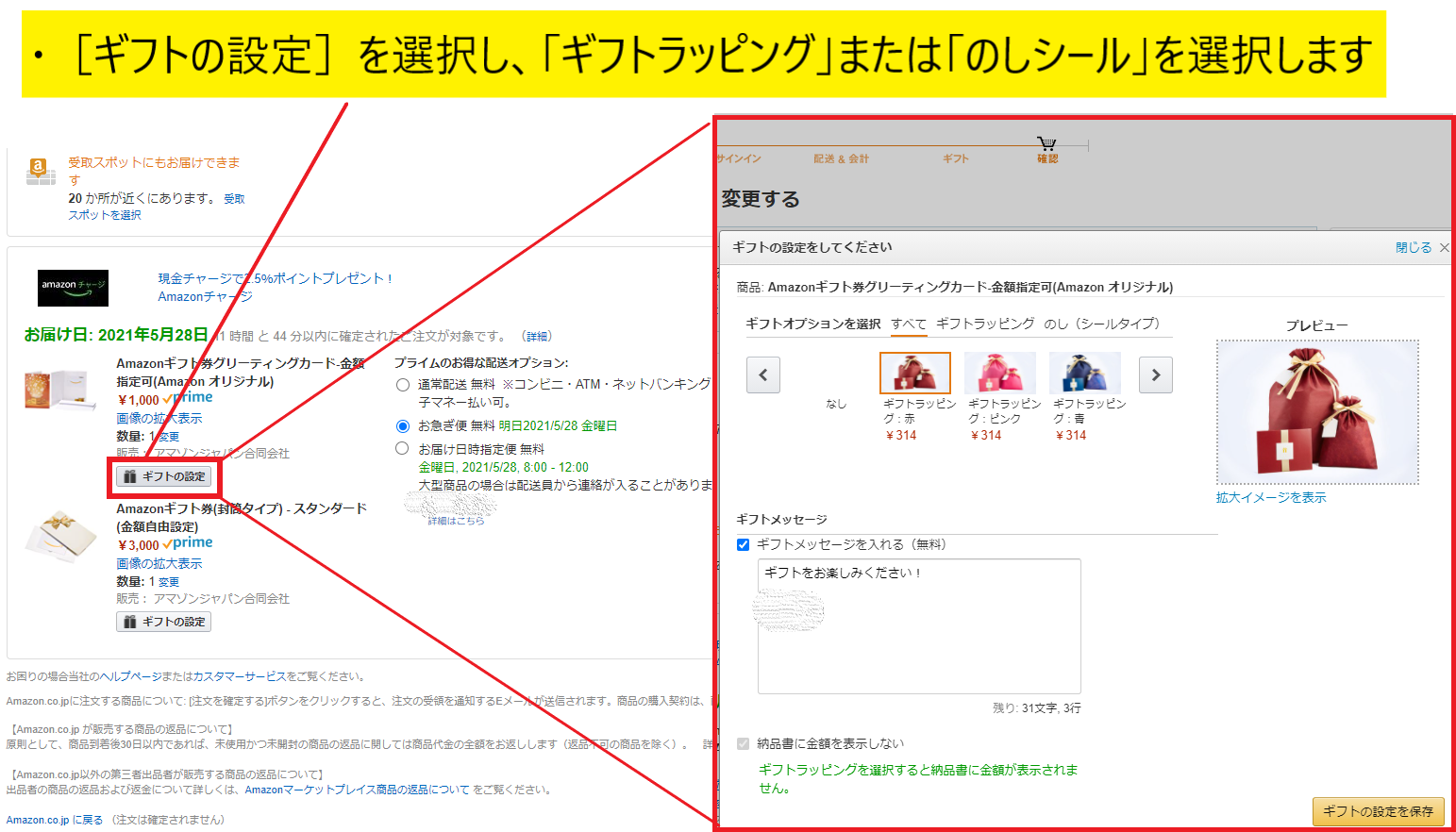Switch to the ギフトラッピング tab
The width and height of the screenshot is (1456, 832).
[x=985, y=324]
